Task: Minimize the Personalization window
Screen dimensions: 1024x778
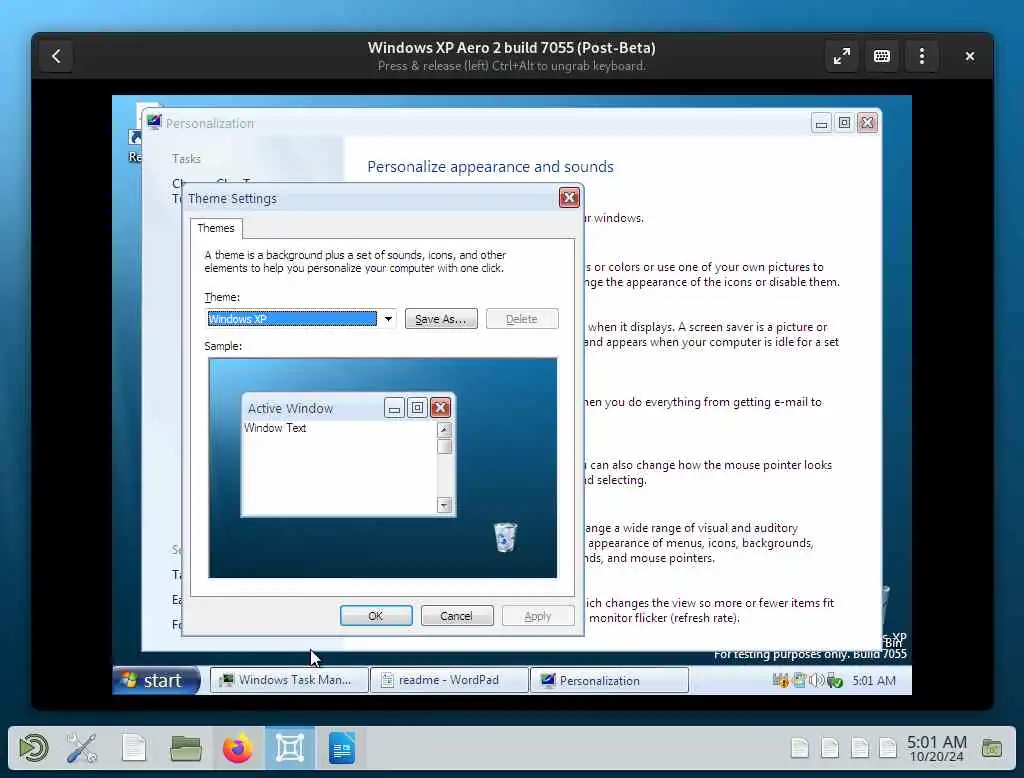Action: pyautogui.click(x=821, y=123)
